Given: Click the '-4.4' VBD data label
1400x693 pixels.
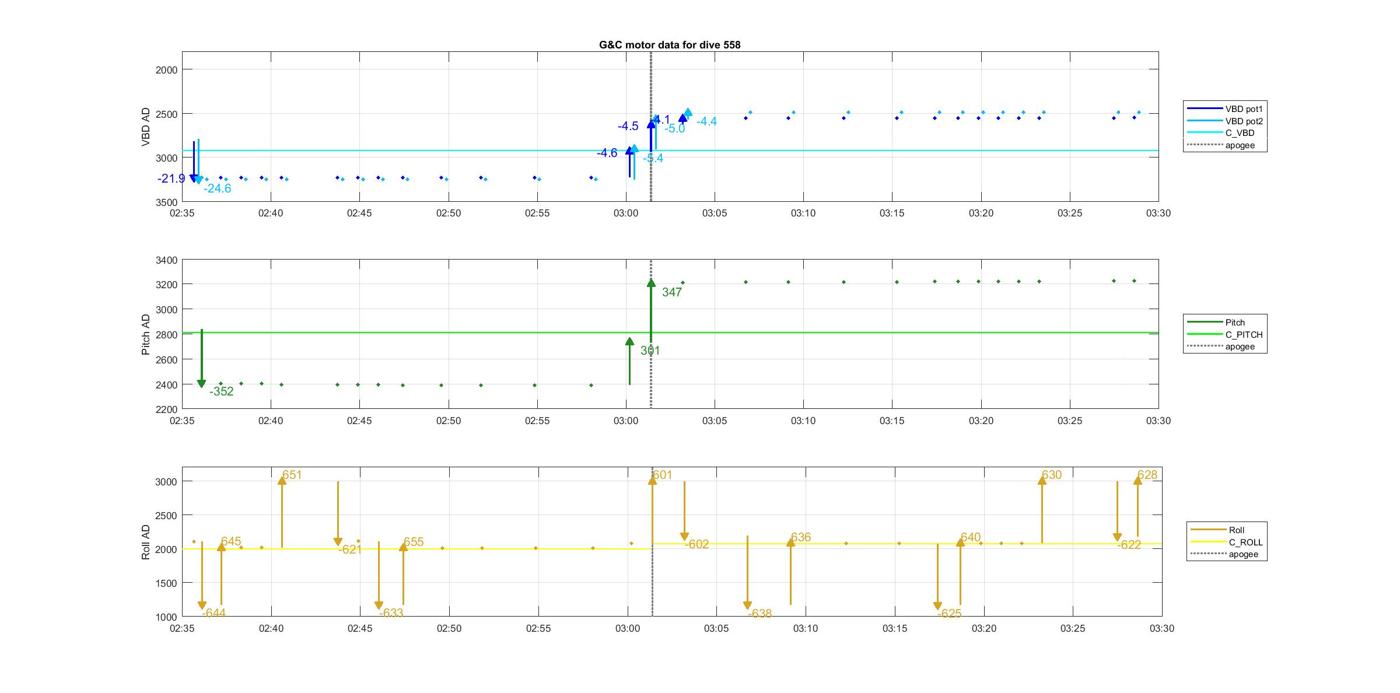Looking at the screenshot, I should (x=707, y=121).
